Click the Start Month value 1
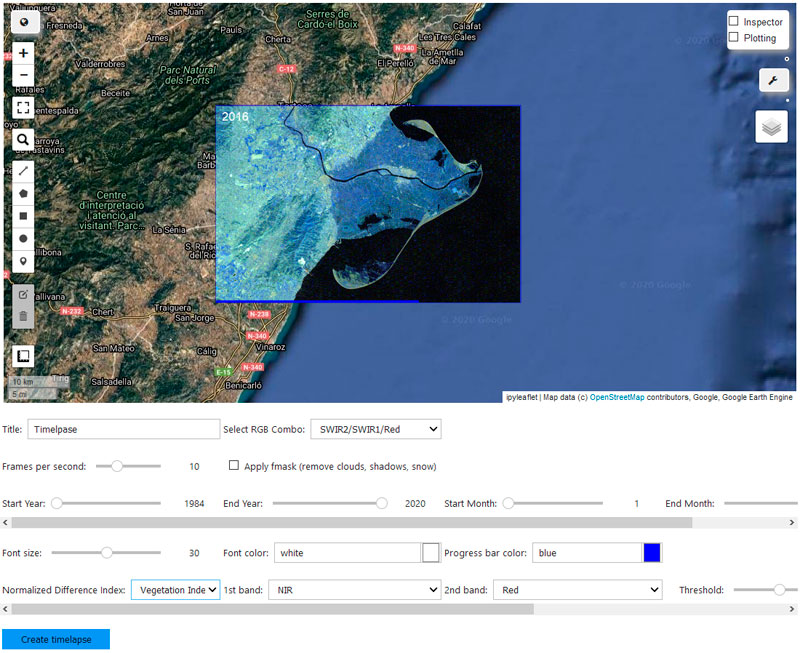Image resolution: width=800 pixels, height=653 pixels. pos(636,504)
